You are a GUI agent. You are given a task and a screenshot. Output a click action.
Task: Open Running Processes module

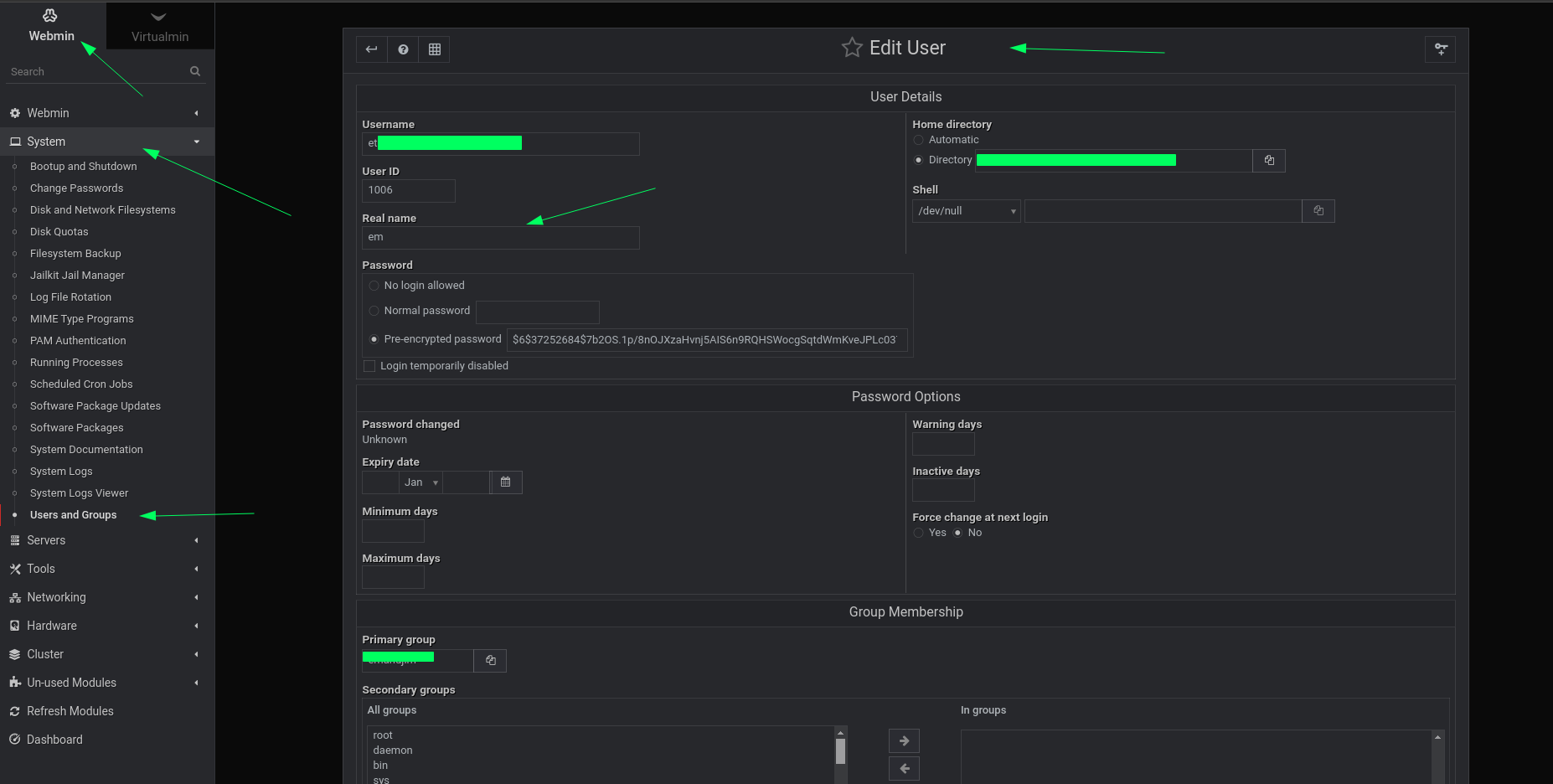coord(76,363)
